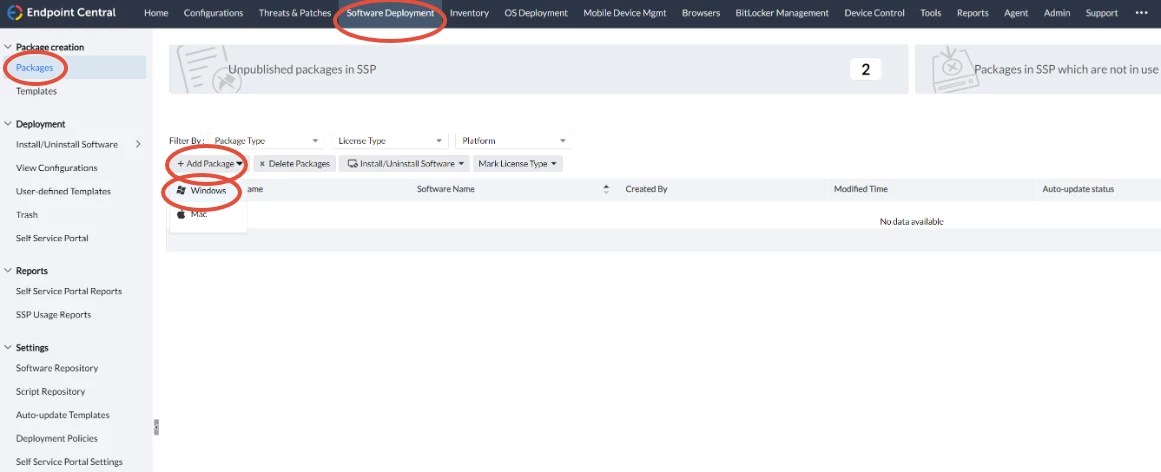This screenshot has height=472, width=1161.
Task: Open Script Repository
Action: [50, 391]
